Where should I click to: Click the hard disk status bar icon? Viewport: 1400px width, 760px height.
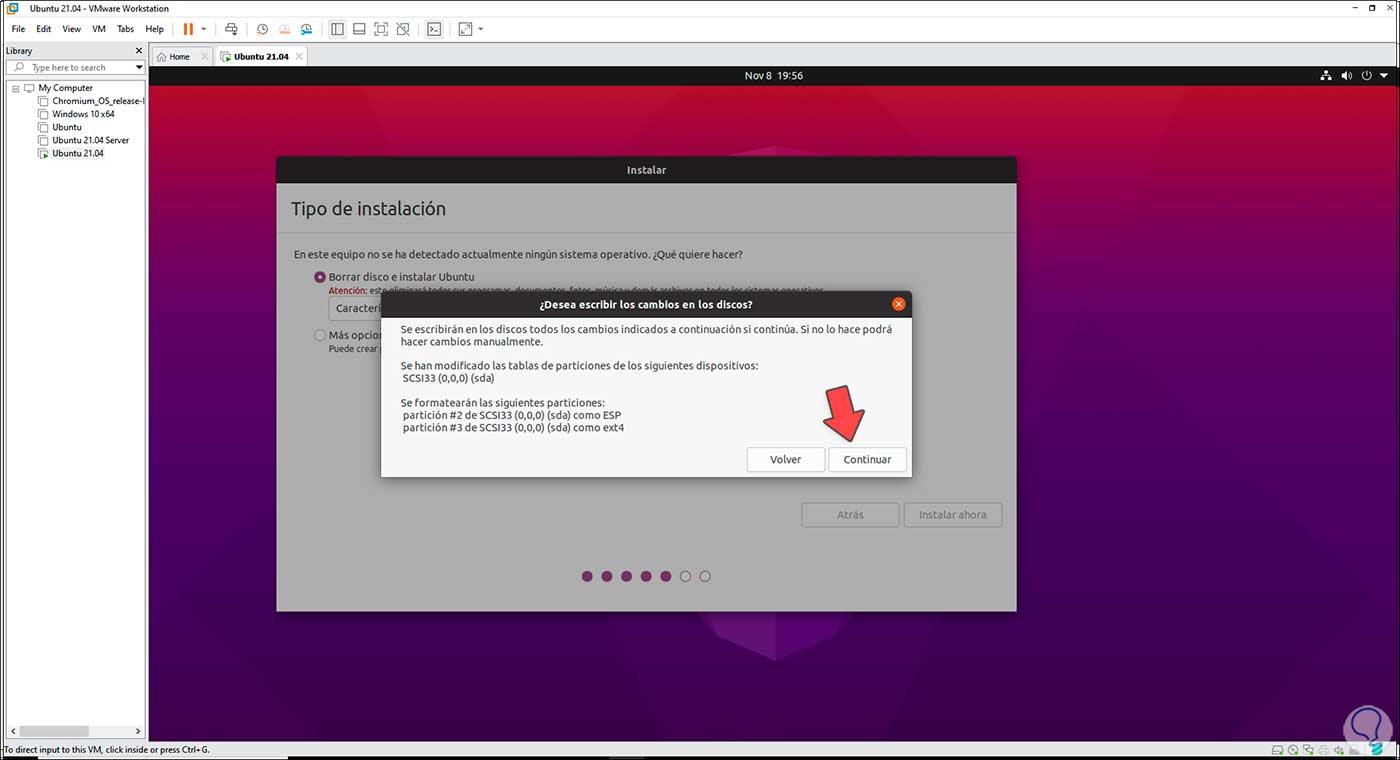click(x=1276, y=750)
